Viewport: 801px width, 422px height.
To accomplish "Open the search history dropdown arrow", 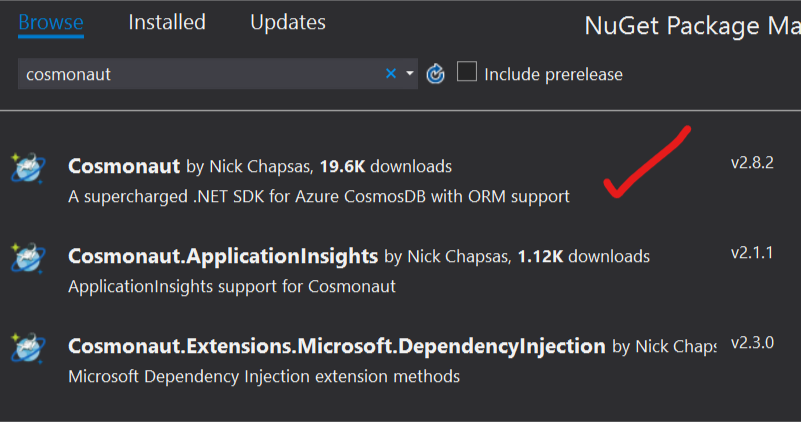I will (x=410, y=74).
